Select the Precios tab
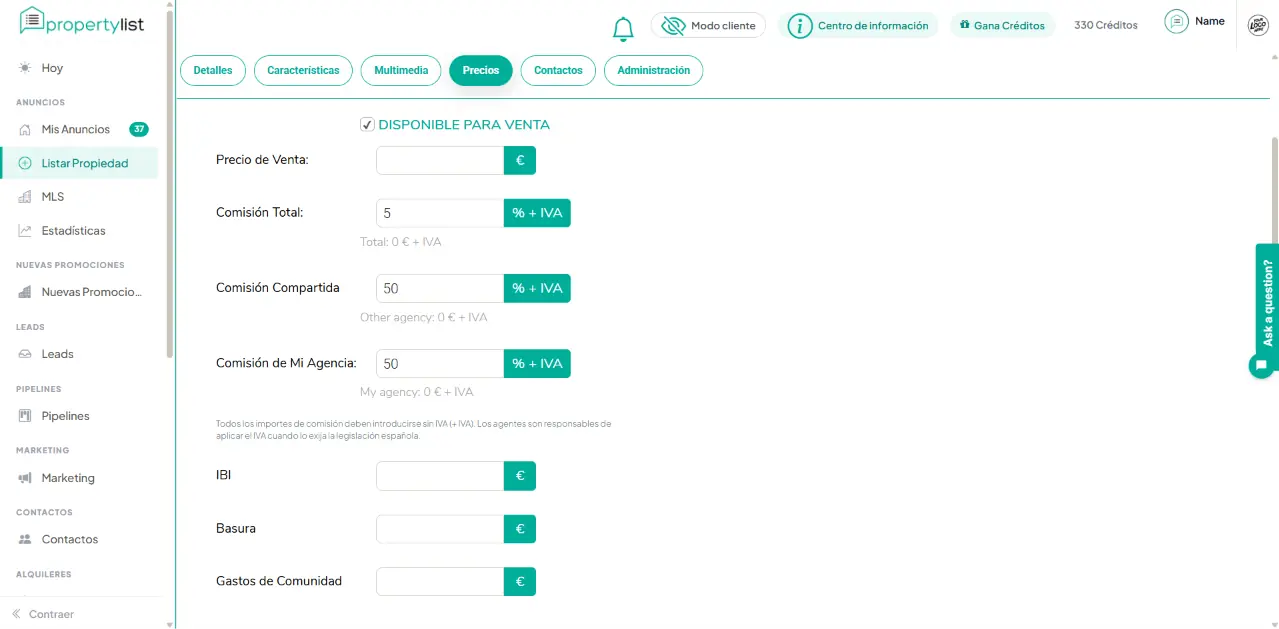Screen dimensions: 1279x629 tap(481, 71)
